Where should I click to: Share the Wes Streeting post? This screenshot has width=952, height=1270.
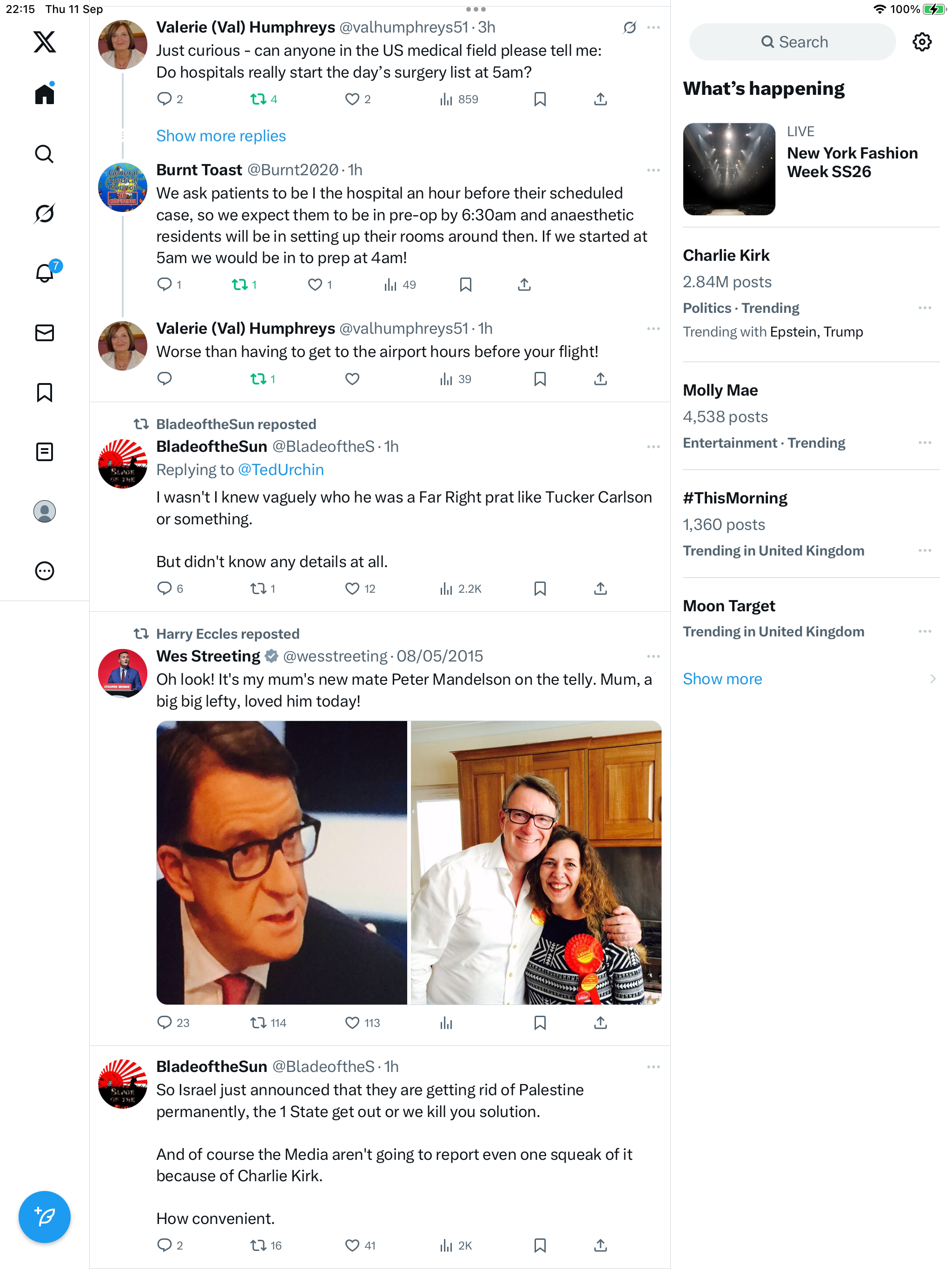pyautogui.click(x=601, y=1023)
